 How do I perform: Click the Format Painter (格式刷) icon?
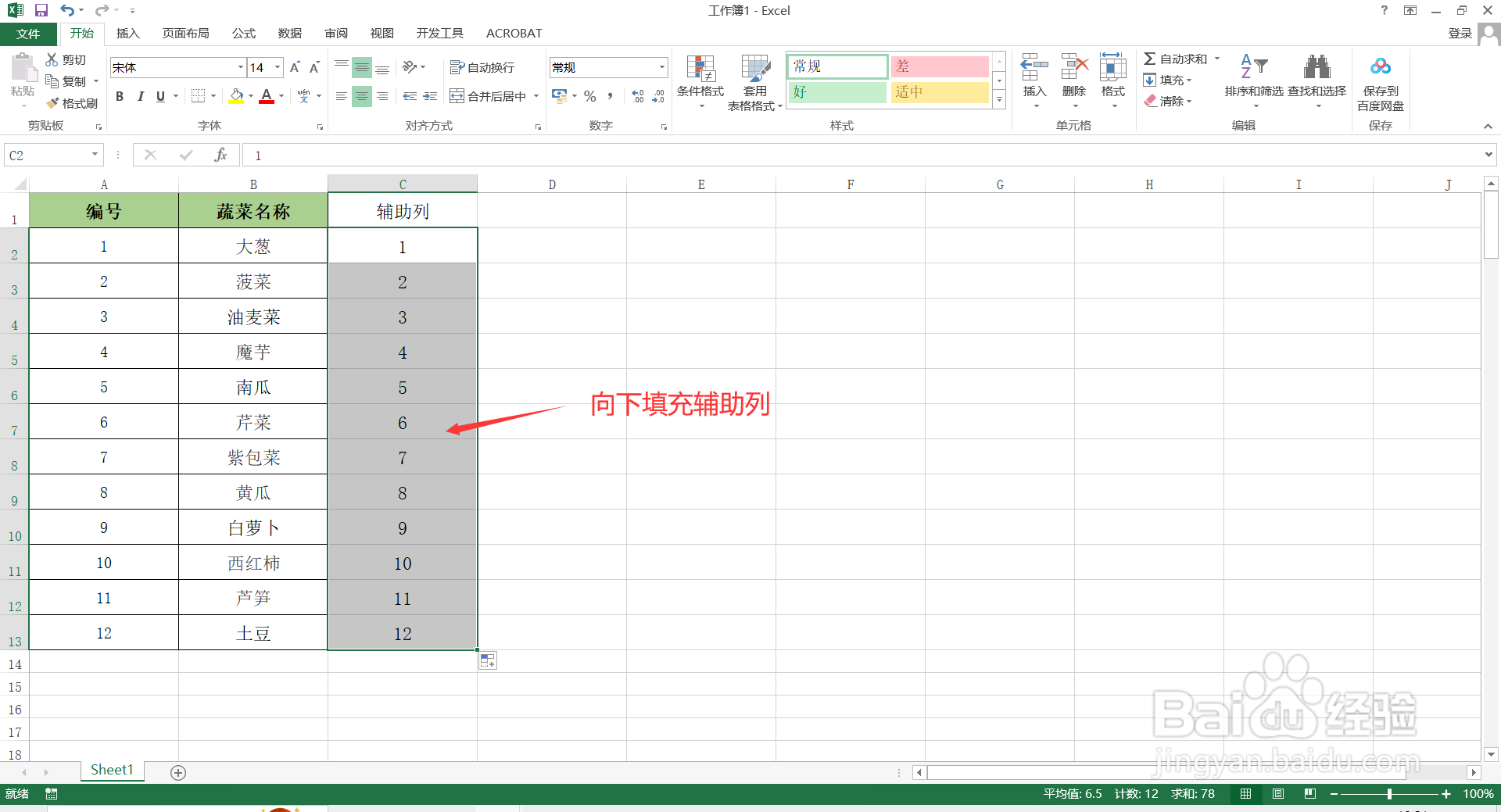(x=52, y=103)
